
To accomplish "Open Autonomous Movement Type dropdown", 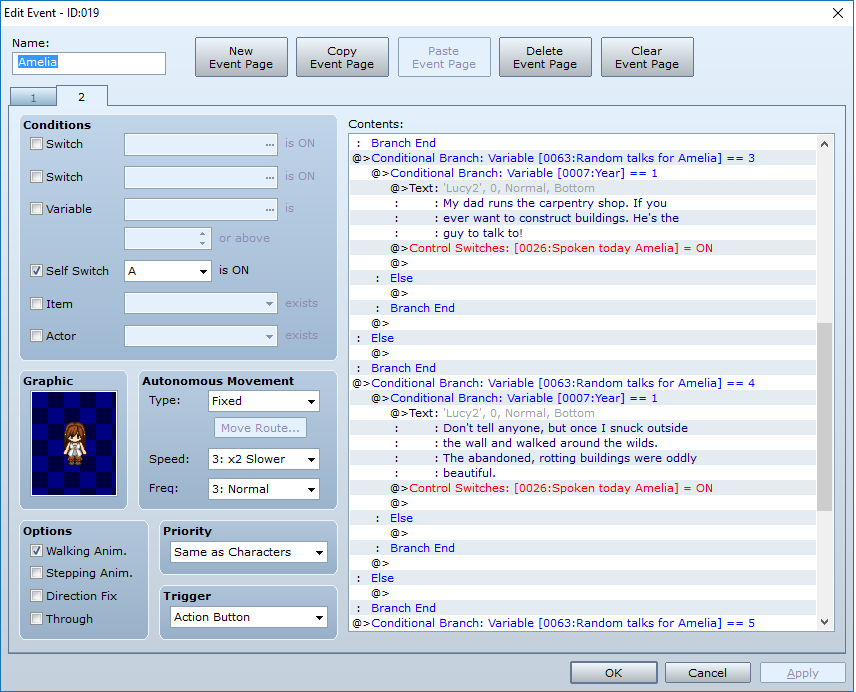I will click(264, 401).
